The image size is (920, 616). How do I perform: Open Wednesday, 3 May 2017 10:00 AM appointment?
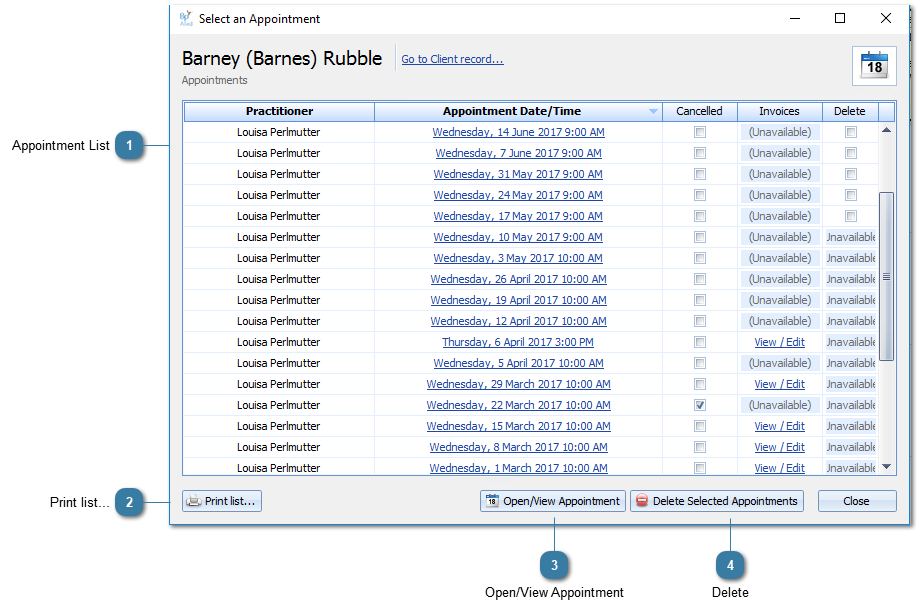click(x=518, y=258)
